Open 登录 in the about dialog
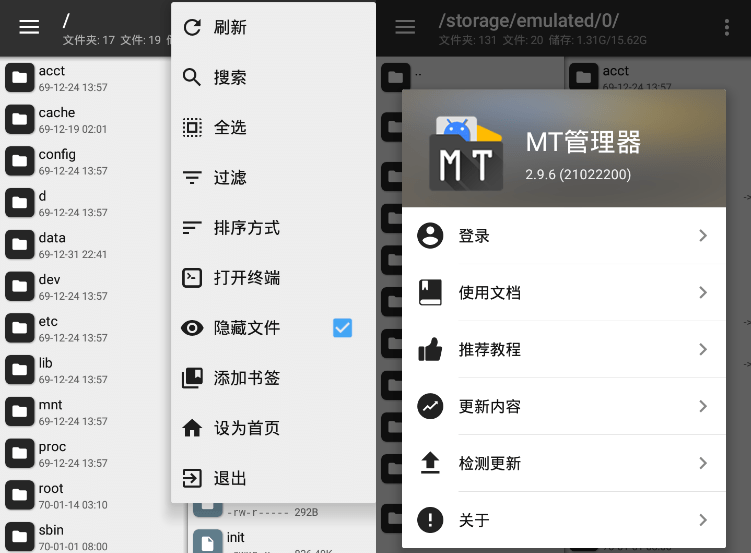751x553 pixels. pyautogui.click(x=564, y=236)
